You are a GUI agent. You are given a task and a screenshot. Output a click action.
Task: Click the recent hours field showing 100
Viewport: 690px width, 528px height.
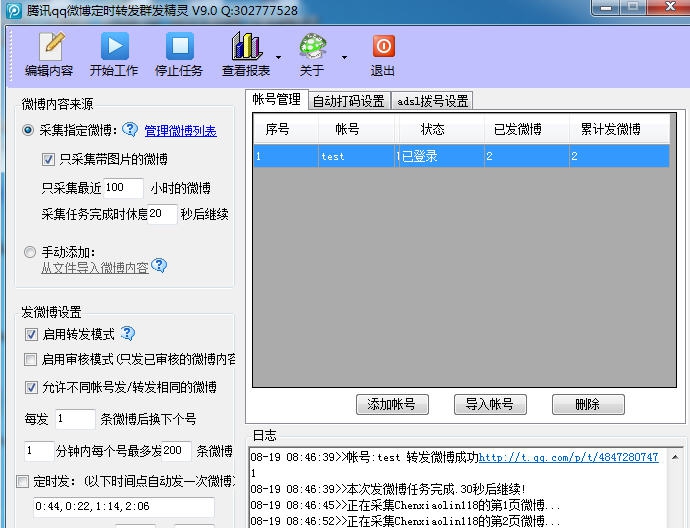click(x=124, y=188)
